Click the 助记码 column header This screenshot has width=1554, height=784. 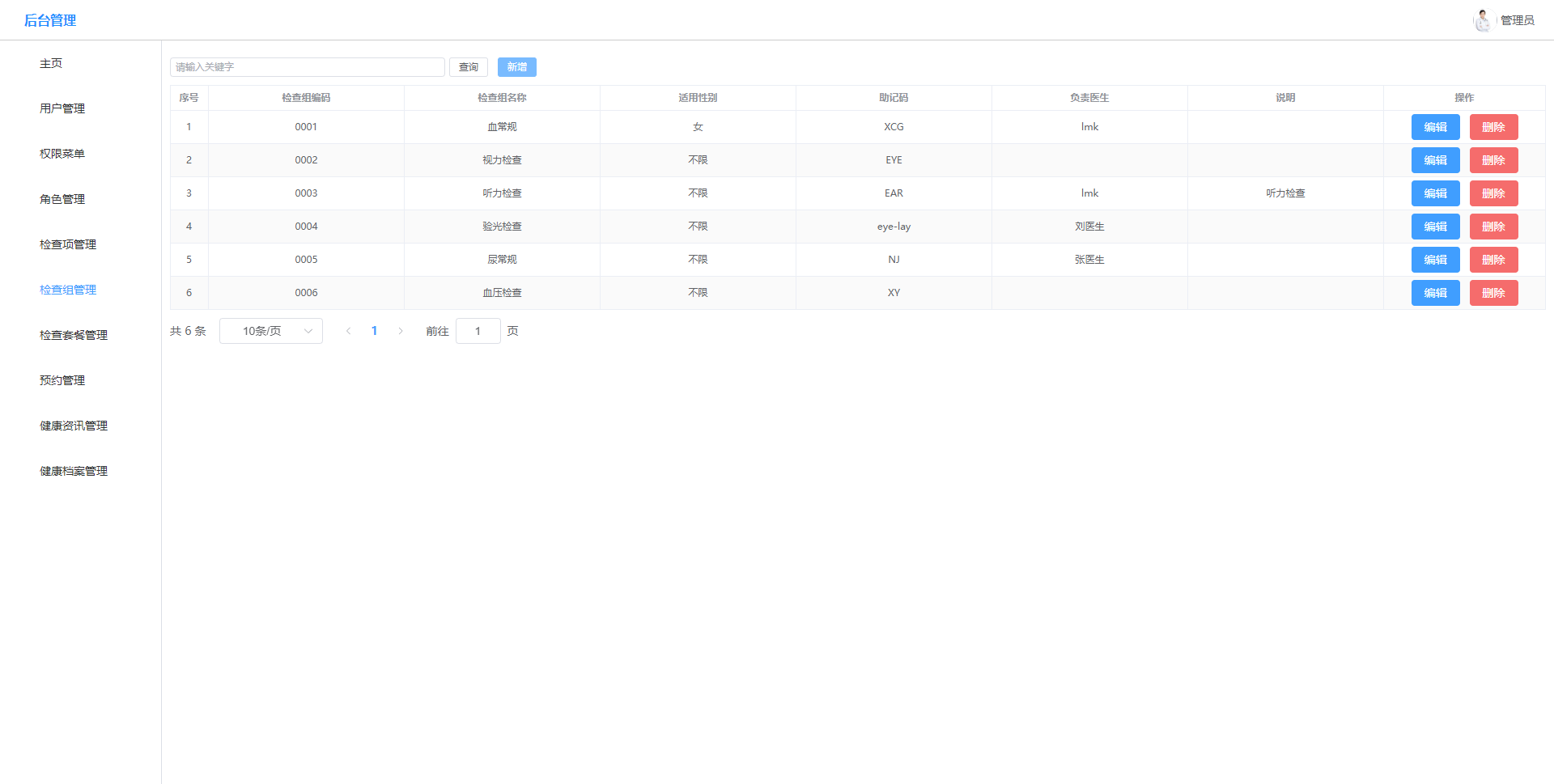(x=894, y=98)
